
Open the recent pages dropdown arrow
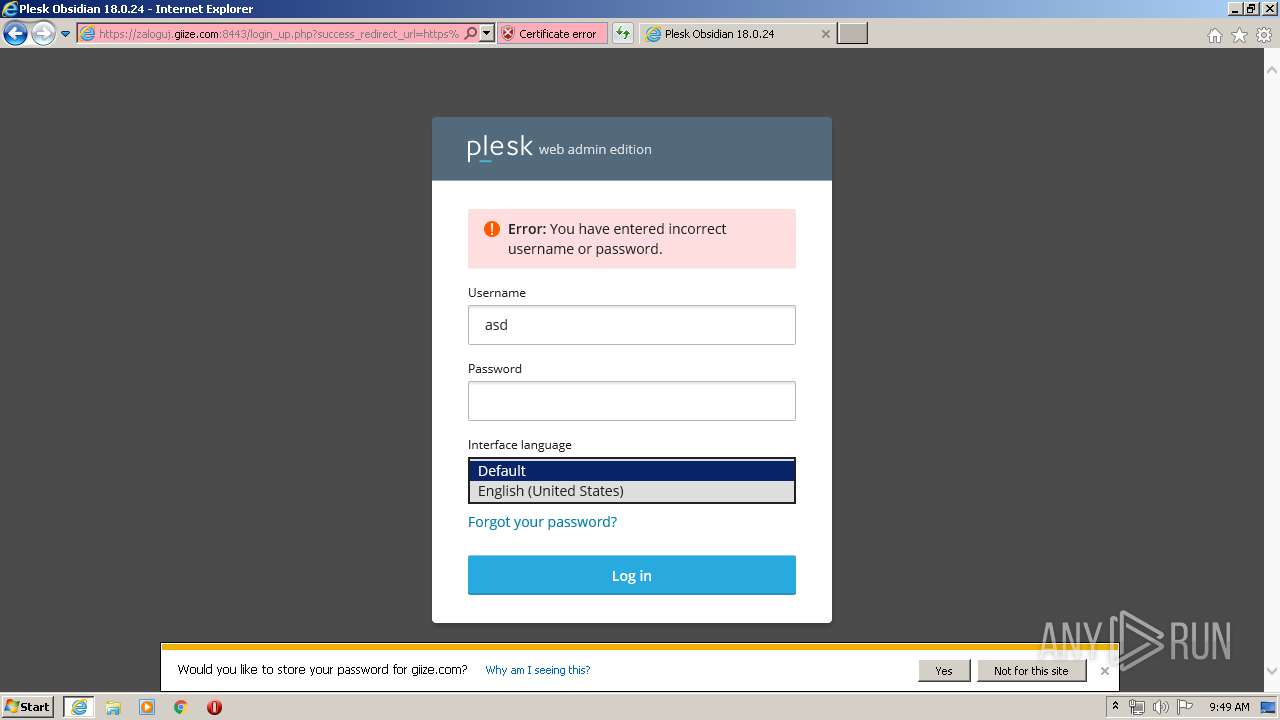point(66,34)
